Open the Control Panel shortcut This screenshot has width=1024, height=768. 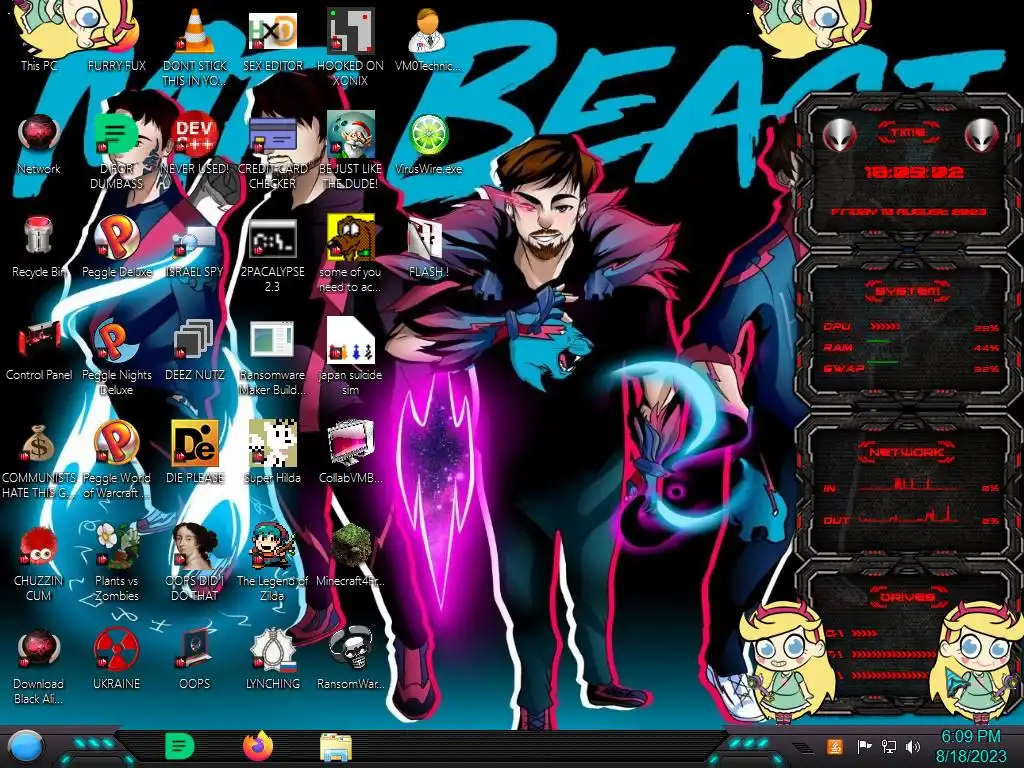(x=39, y=349)
